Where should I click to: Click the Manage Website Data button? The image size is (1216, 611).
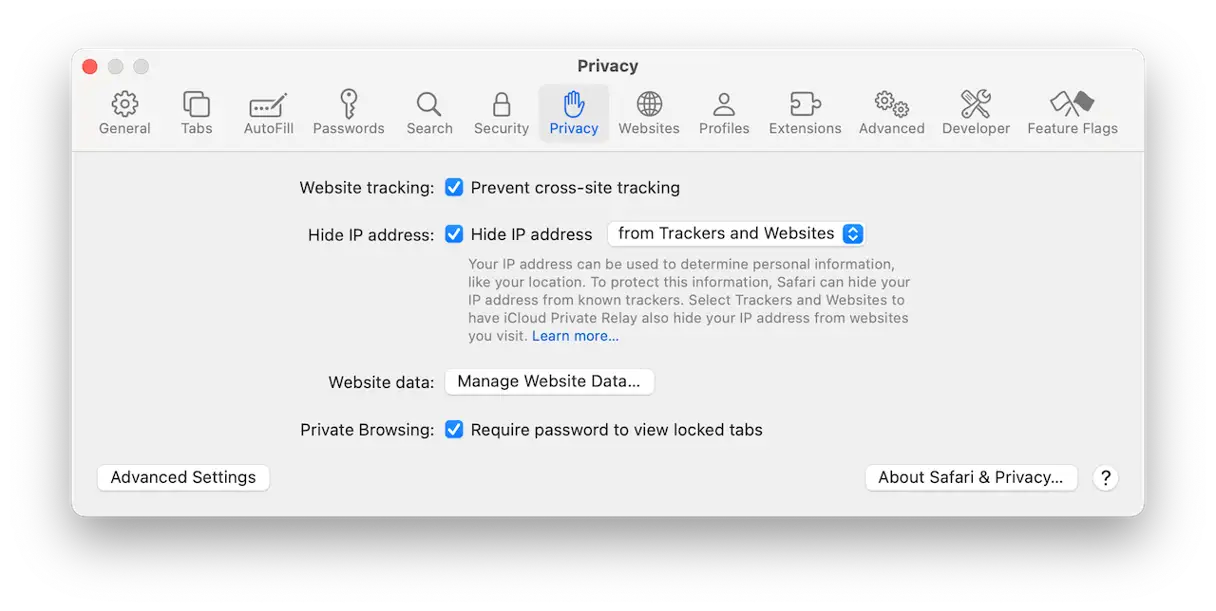[548, 381]
